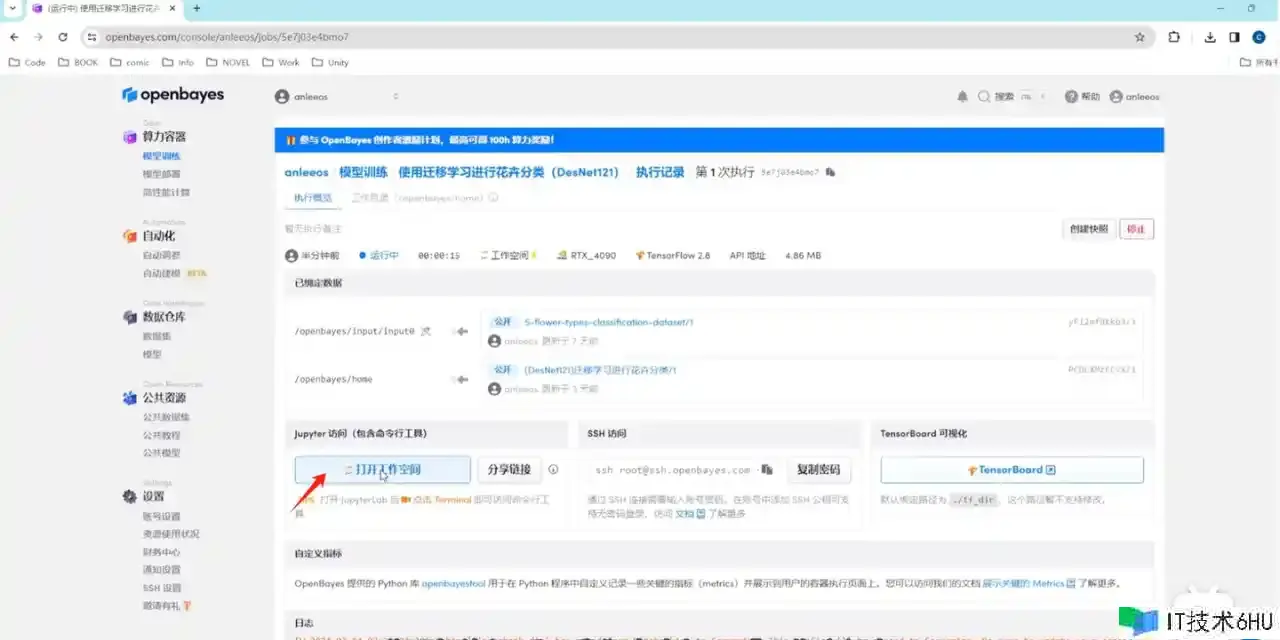Open the 帮助 help menu
Screen dimensions: 1280x640
[1082, 97]
